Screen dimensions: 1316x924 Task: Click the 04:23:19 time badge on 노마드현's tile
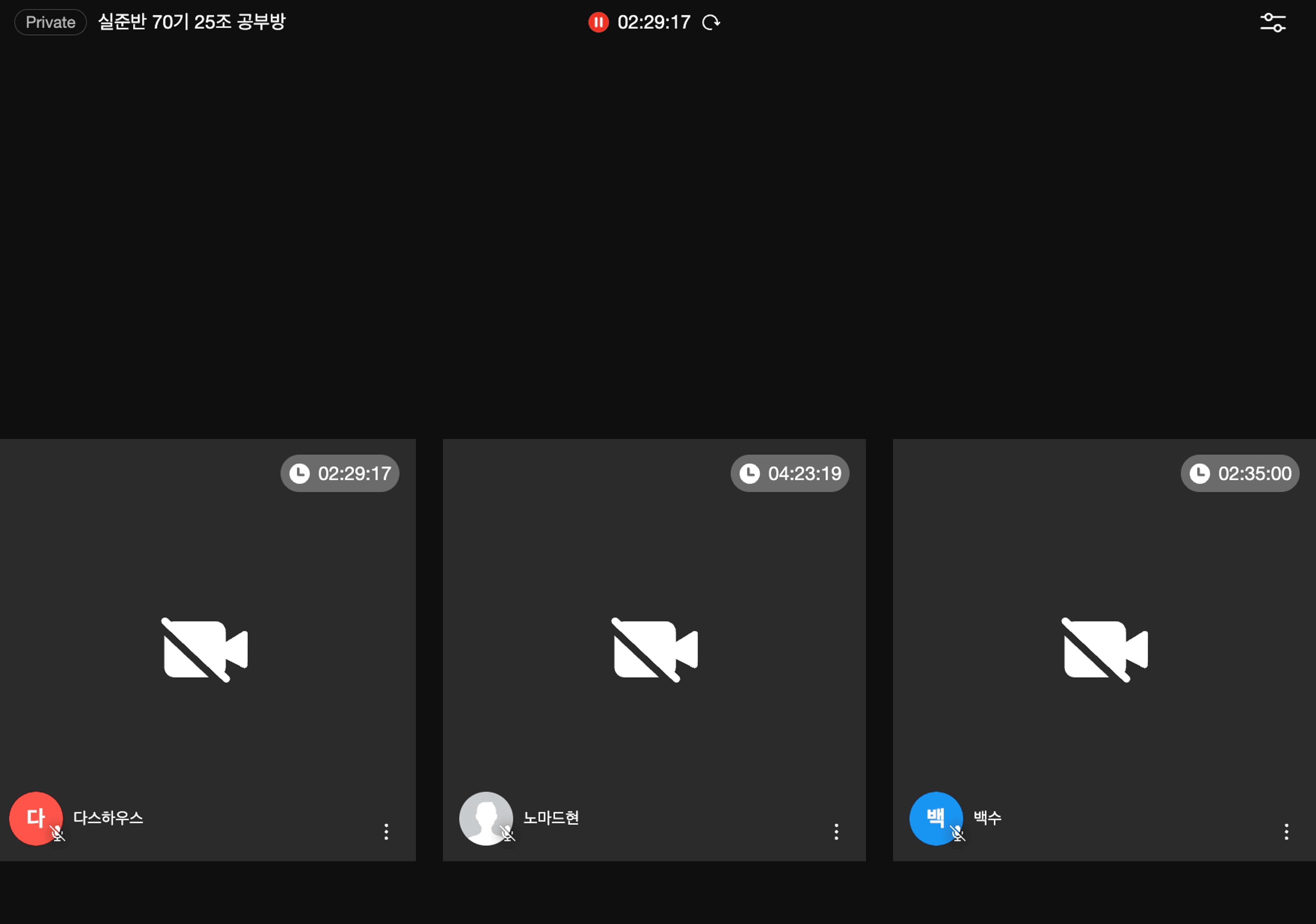pyautogui.click(x=790, y=473)
